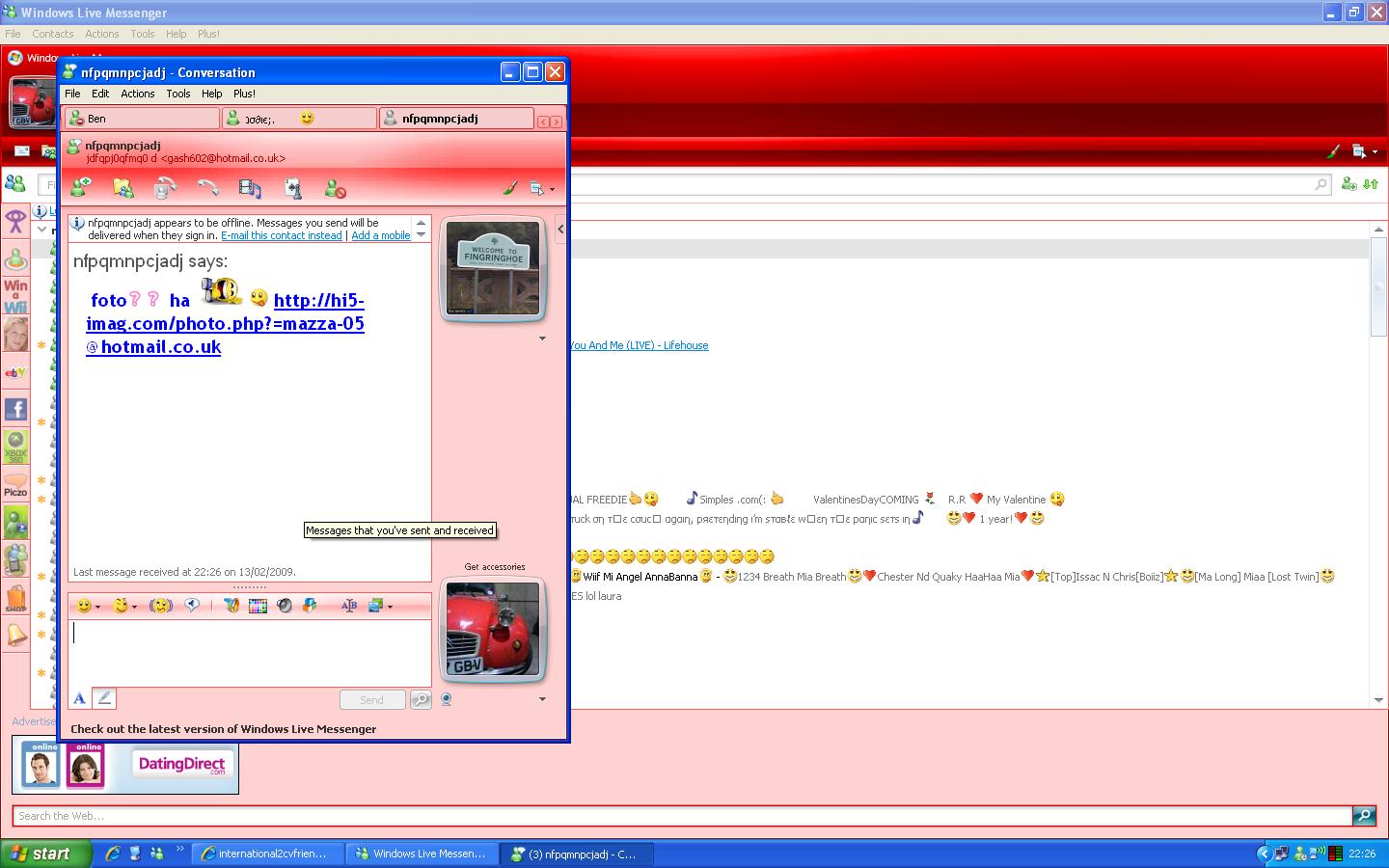Image resolution: width=1389 pixels, height=868 pixels.
Task: Switch to nfpqmnpcjadj conversation tab
Action: click(x=456, y=118)
